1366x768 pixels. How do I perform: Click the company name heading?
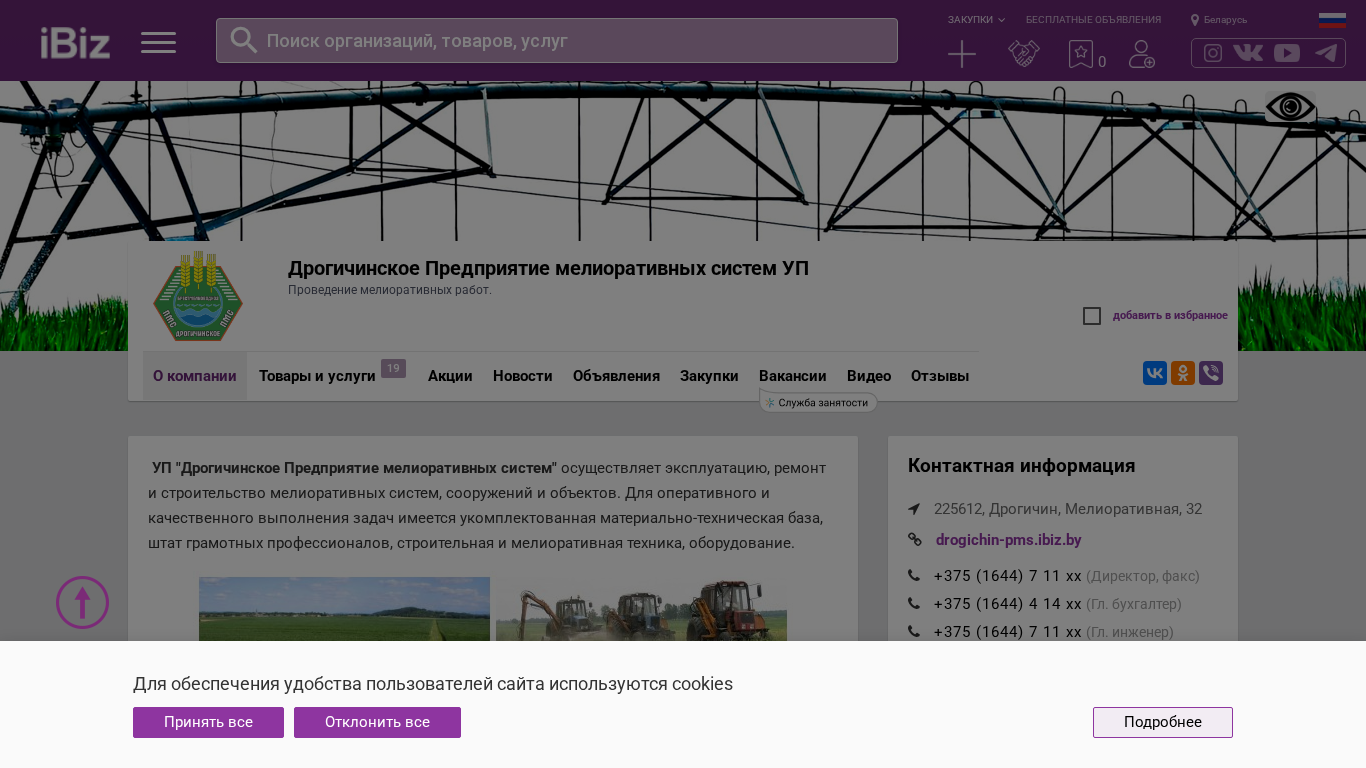[x=548, y=268]
